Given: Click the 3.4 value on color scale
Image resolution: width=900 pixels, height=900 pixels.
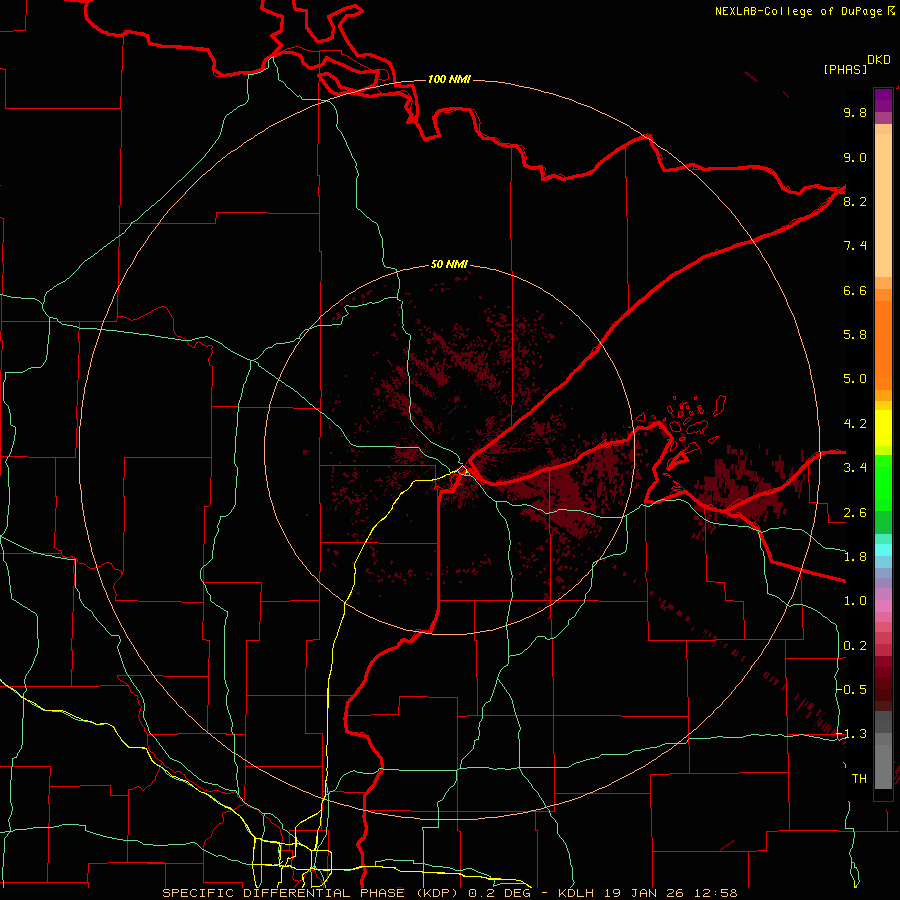Looking at the screenshot, I should [x=855, y=468].
